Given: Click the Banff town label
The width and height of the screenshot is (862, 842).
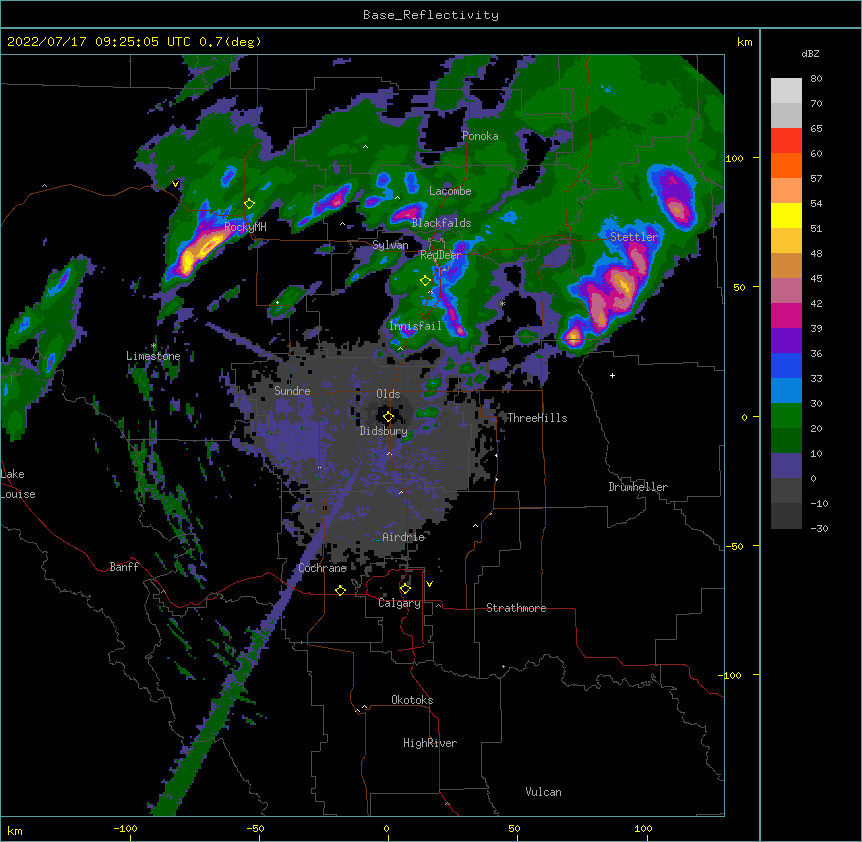Looking at the screenshot, I should (x=124, y=567).
